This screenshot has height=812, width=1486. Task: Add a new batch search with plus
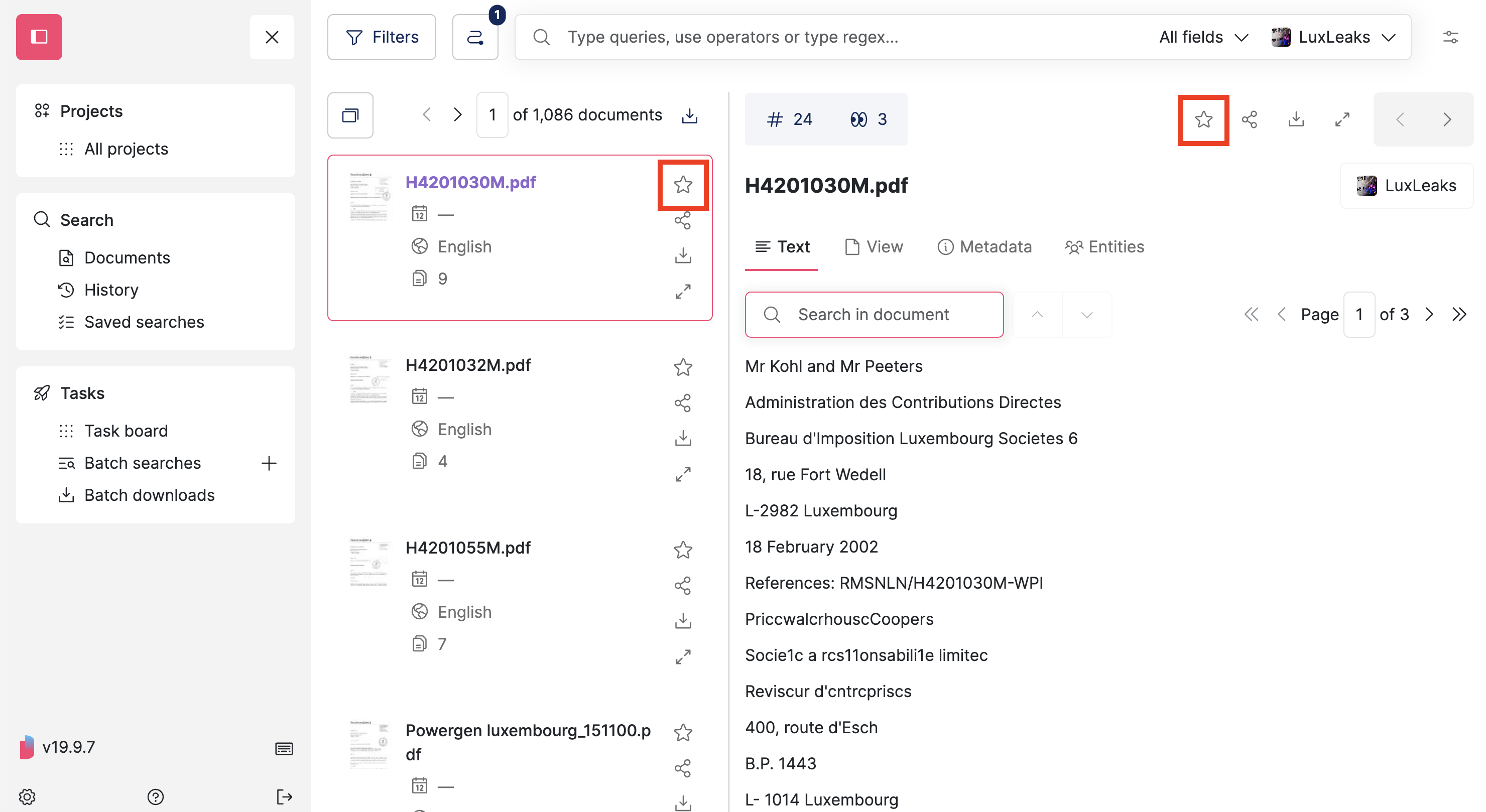click(269, 463)
